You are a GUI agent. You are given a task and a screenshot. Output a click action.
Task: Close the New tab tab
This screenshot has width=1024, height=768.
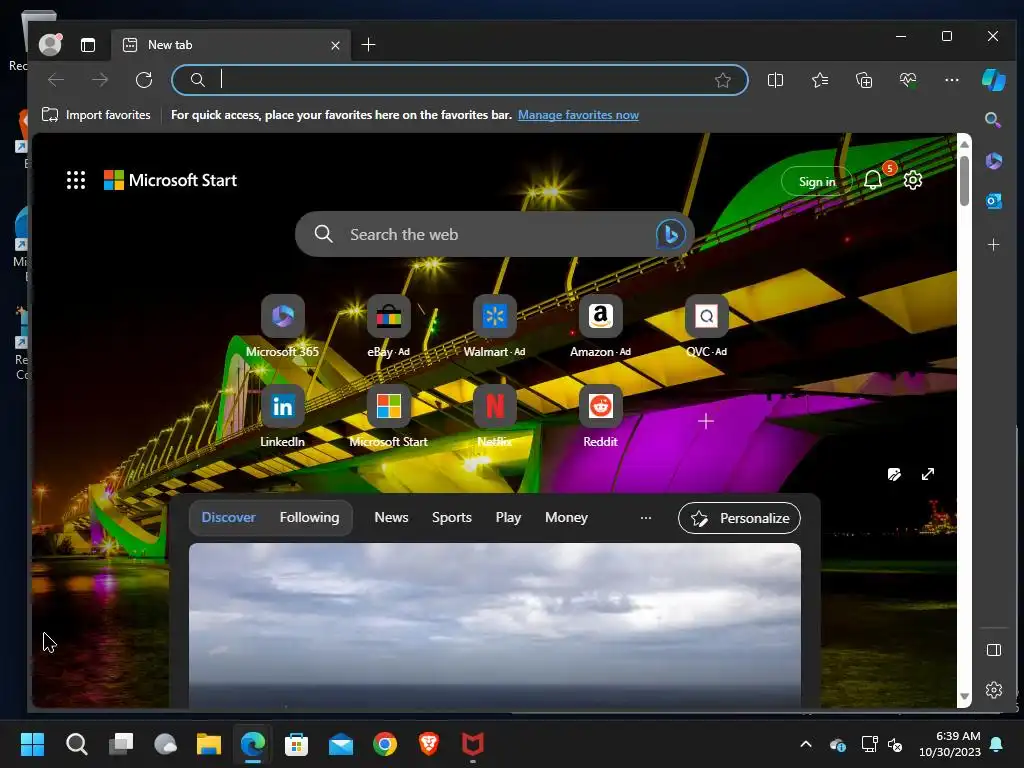coord(335,45)
